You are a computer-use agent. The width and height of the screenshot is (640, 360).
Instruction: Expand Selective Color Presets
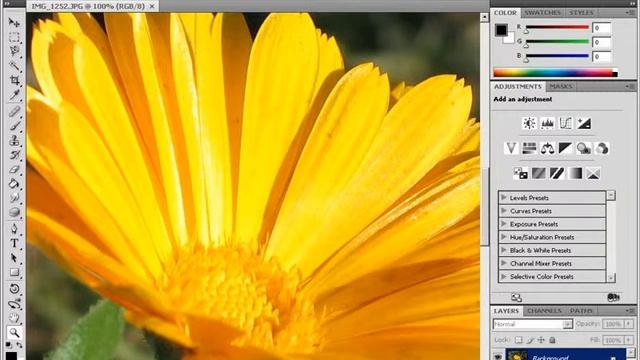504,276
